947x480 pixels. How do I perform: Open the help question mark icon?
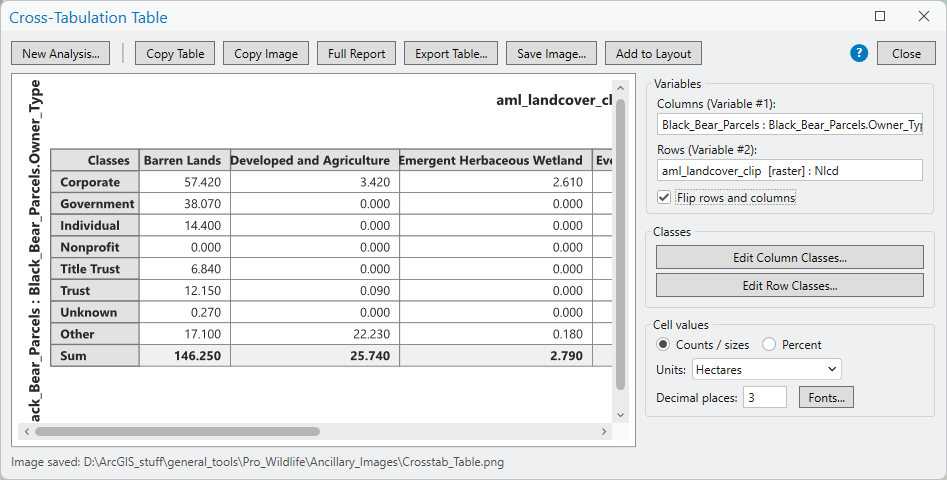(859, 53)
